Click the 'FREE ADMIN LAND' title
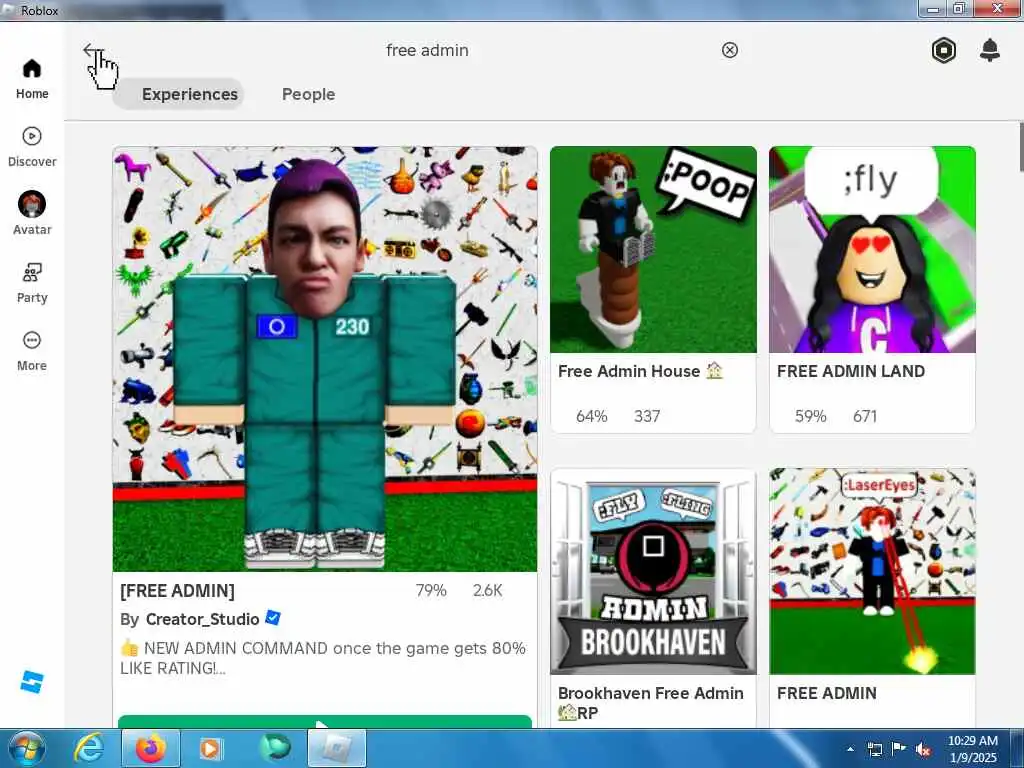1024x768 pixels. [851, 371]
